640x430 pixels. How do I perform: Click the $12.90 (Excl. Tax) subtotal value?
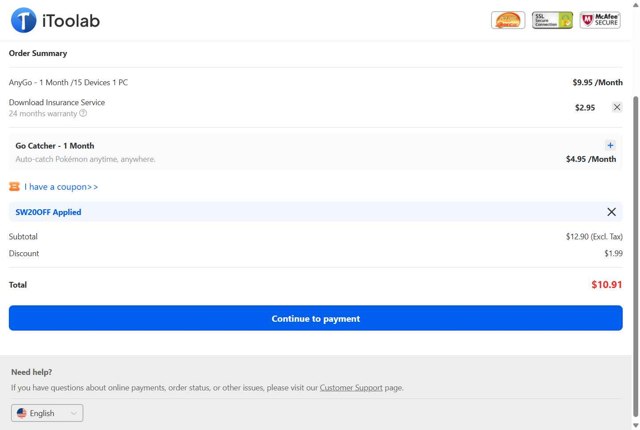point(594,237)
